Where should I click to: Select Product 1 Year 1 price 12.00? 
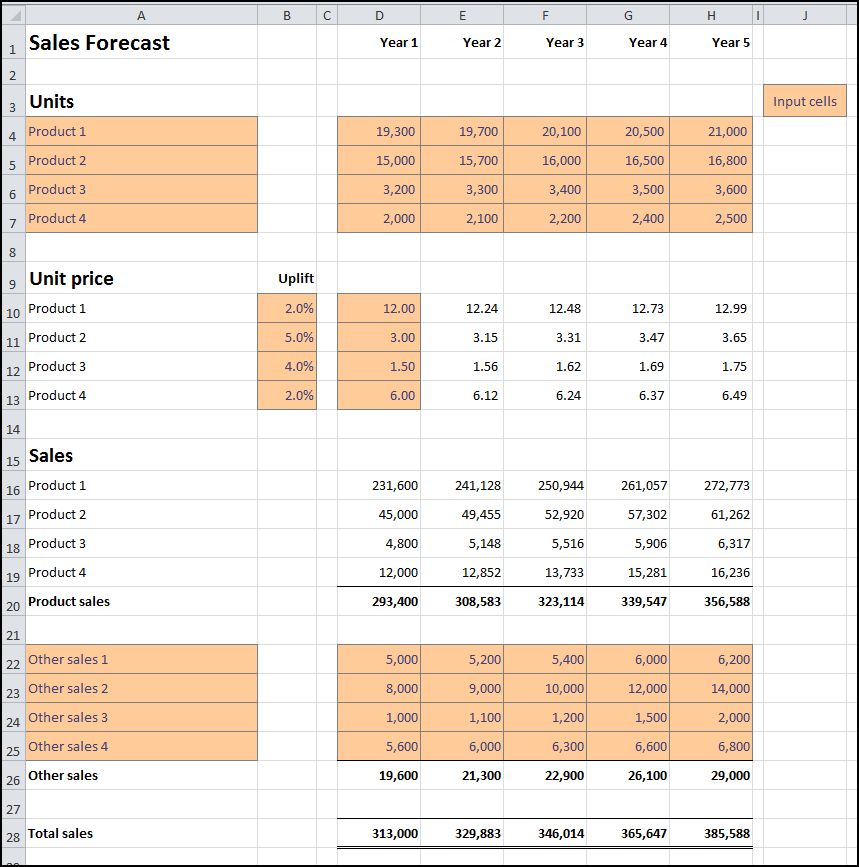(x=379, y=309)
